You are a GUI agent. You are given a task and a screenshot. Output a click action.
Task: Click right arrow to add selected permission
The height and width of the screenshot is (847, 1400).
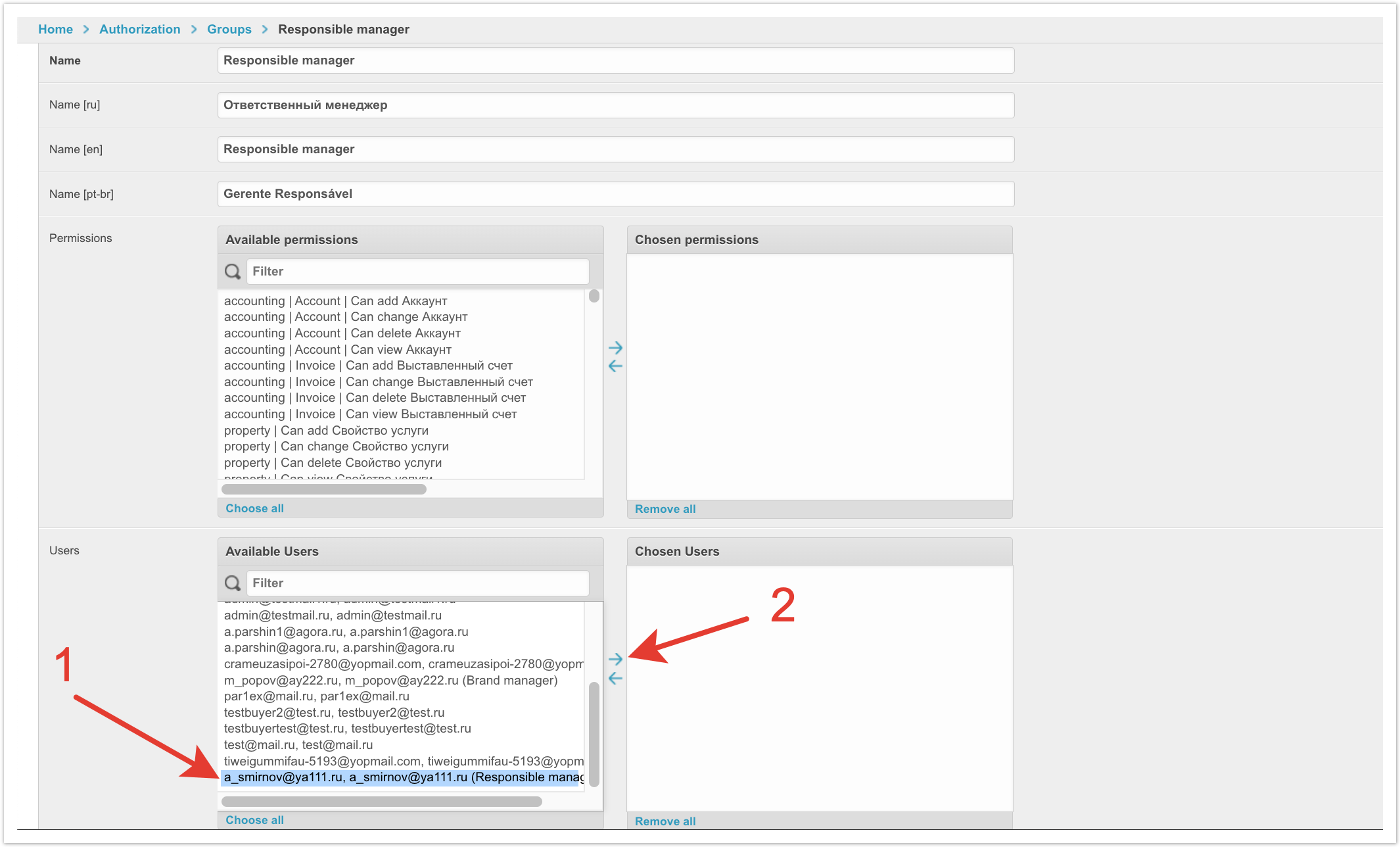[615, 348]
